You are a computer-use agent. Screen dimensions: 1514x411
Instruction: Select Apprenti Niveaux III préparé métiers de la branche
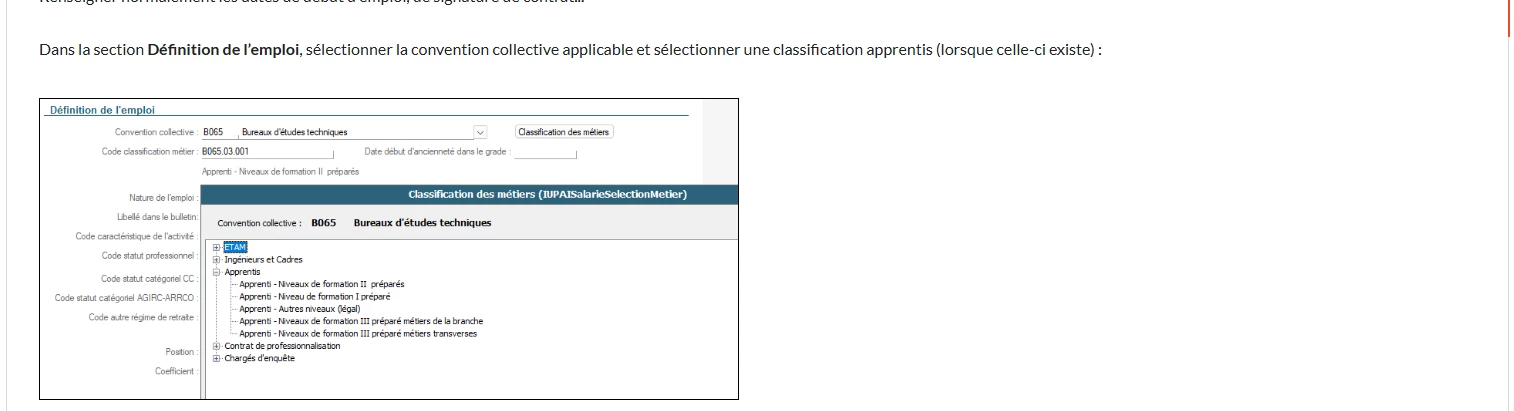(x=361, y=321)
